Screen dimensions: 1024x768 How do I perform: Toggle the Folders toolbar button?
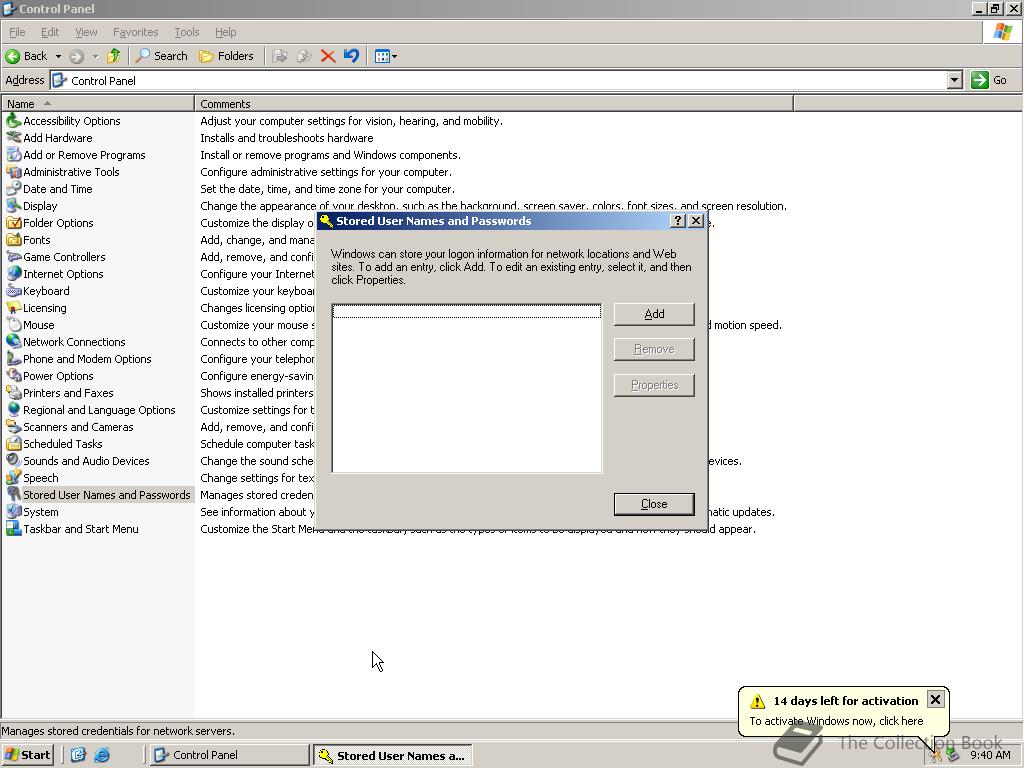(x=226, y=56)
